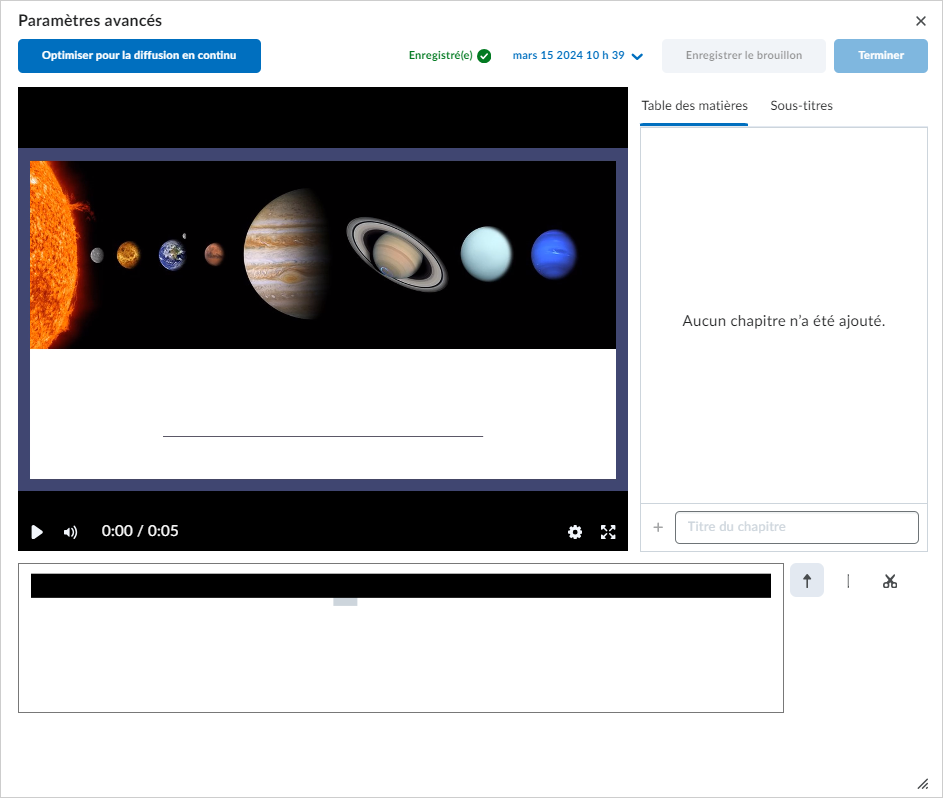Select the seek arrow tool

coord(806,580)
